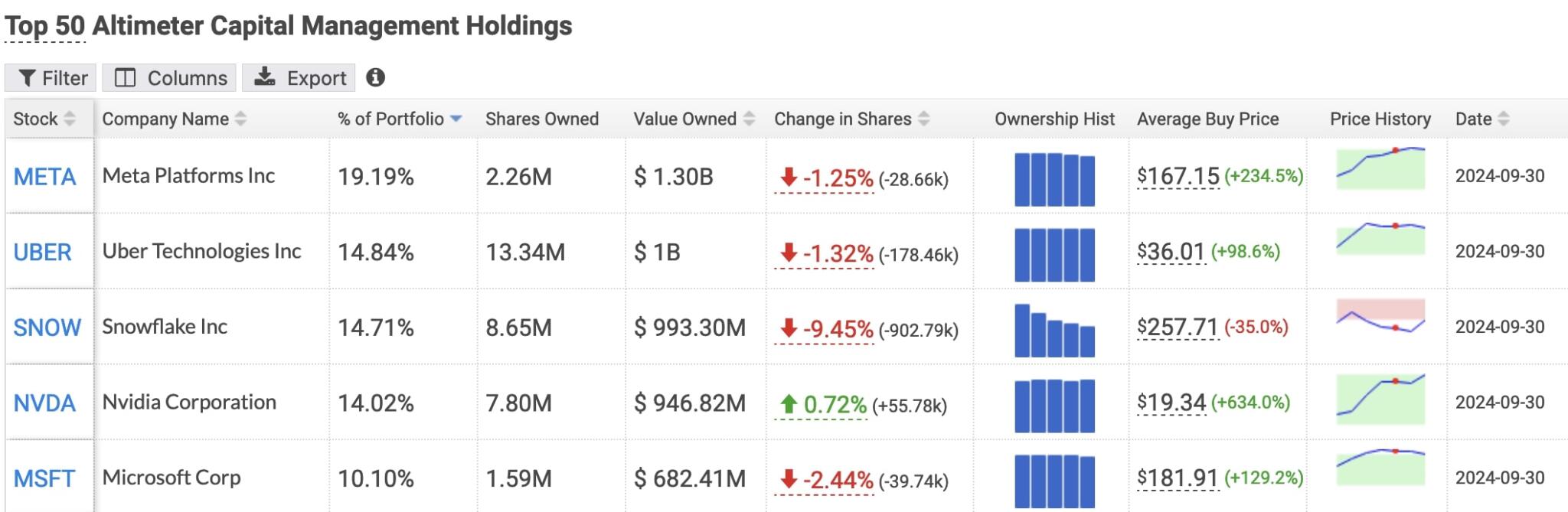Click META ownership history bar chart

click(x=1054, y=179)
